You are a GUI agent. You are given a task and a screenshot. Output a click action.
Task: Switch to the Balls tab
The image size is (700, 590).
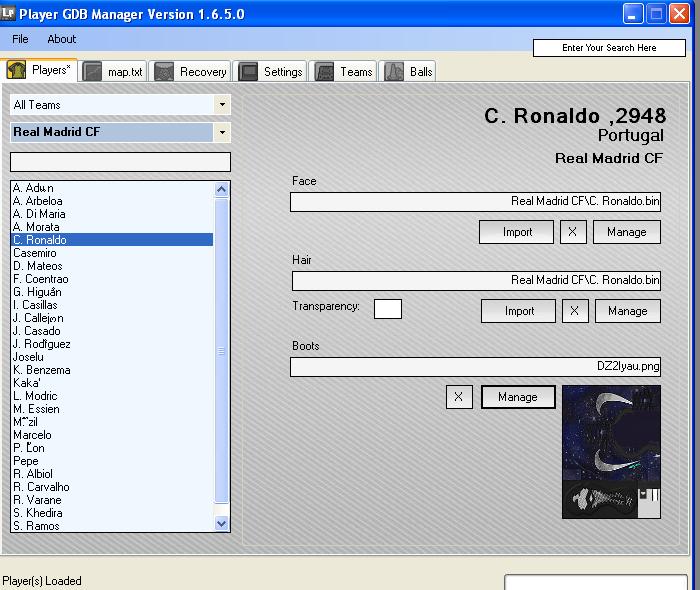pyautogui.click(x=408, y=72)
